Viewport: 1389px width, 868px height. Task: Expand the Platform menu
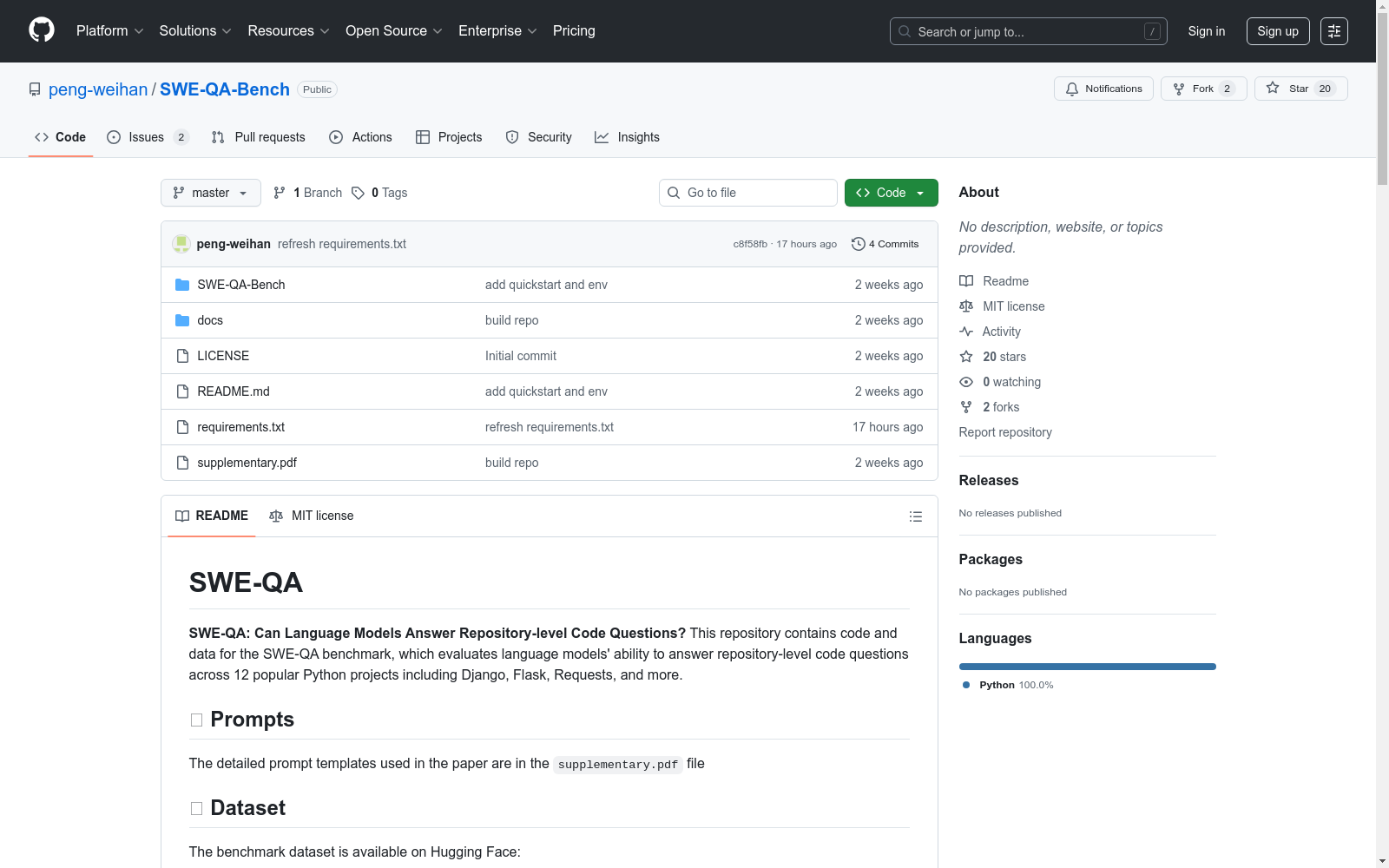pyautogui.click(x=110, y=31)
